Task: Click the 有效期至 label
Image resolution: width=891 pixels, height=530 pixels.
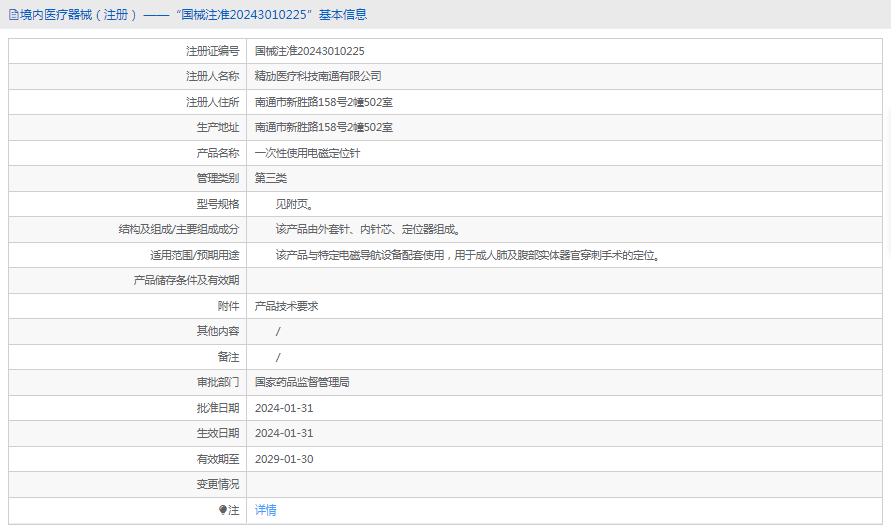Action: (218, 459)
